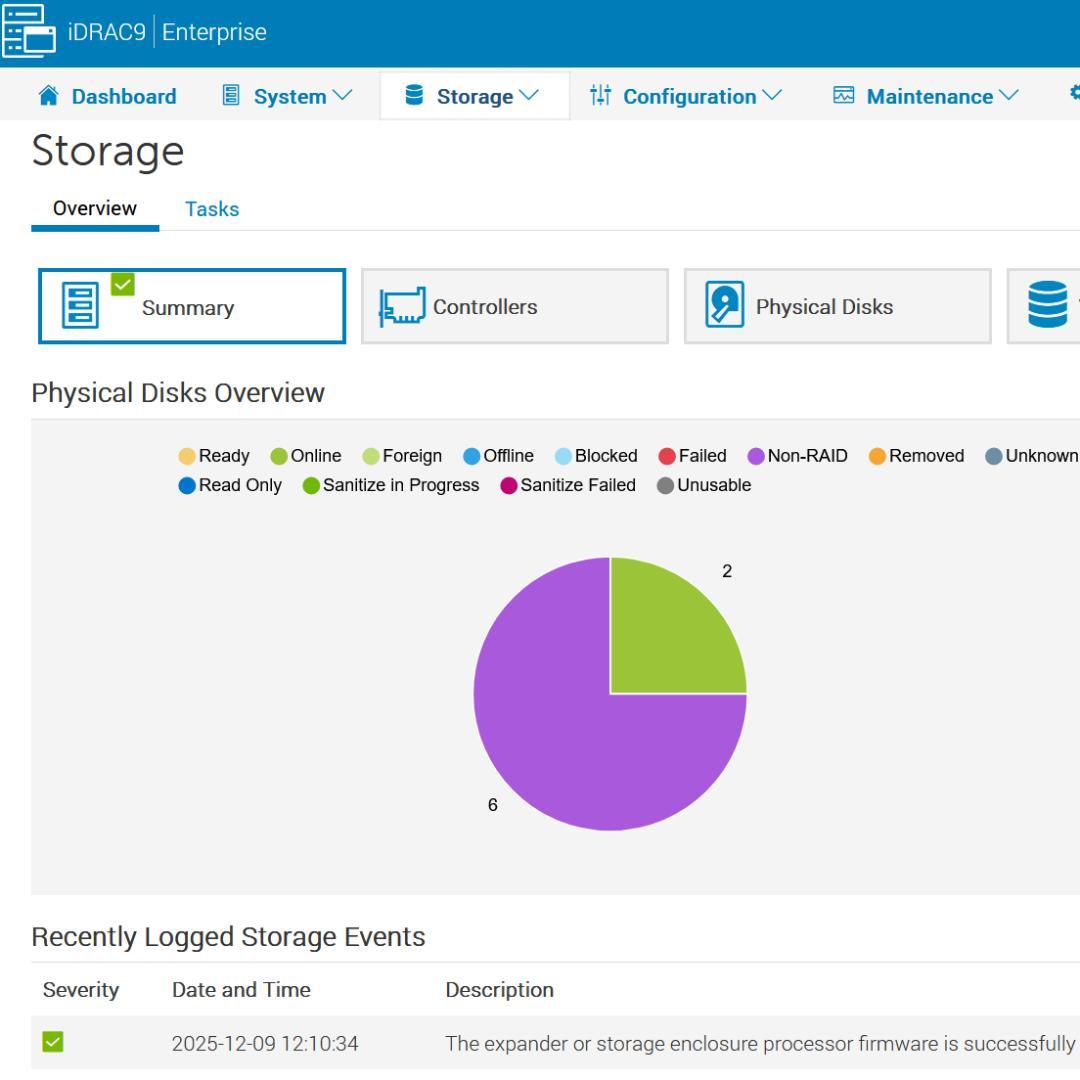Click the iDRAC9 logo icon
Screen dimensions: 1080x1080
tap(30, 32)
